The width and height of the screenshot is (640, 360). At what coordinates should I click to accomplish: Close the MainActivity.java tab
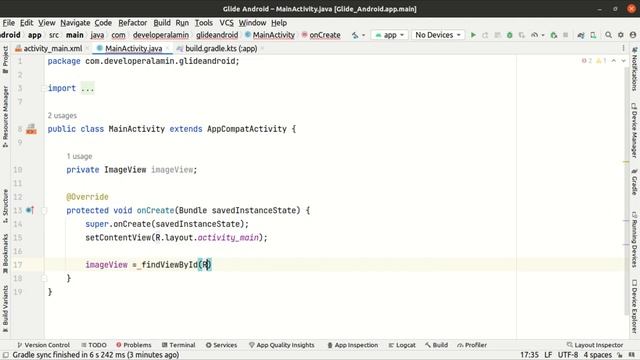pyautogui.click(x=167, y=49)
